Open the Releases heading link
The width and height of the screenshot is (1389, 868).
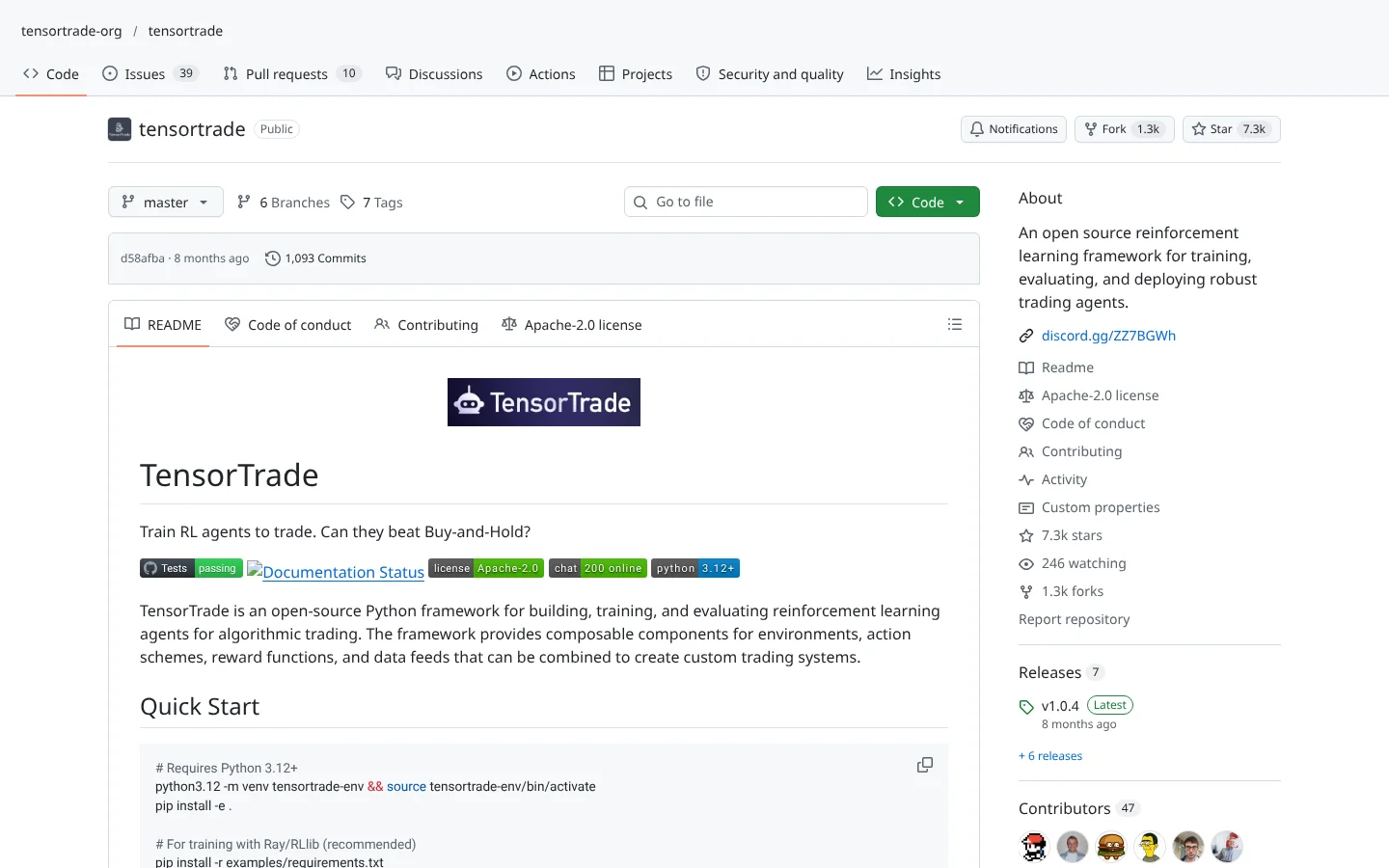click(x=1061, y=672)
